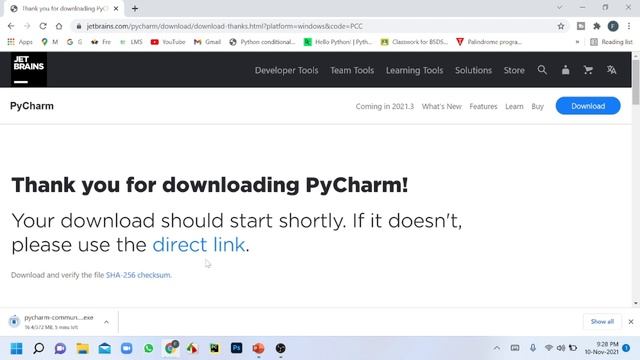Show more bookmarks overflow chevron
The image size is (640, 360).
577,42
